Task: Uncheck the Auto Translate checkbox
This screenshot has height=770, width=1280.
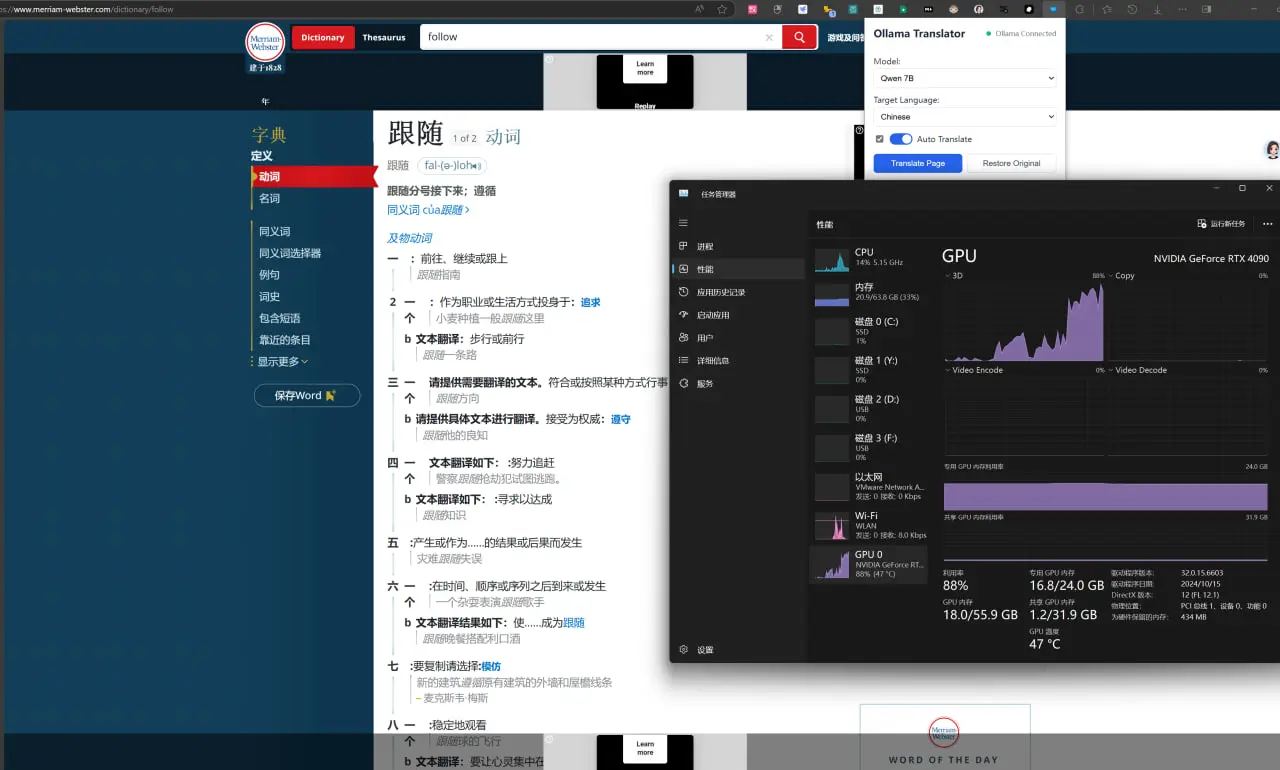Action: click(880, 139)
